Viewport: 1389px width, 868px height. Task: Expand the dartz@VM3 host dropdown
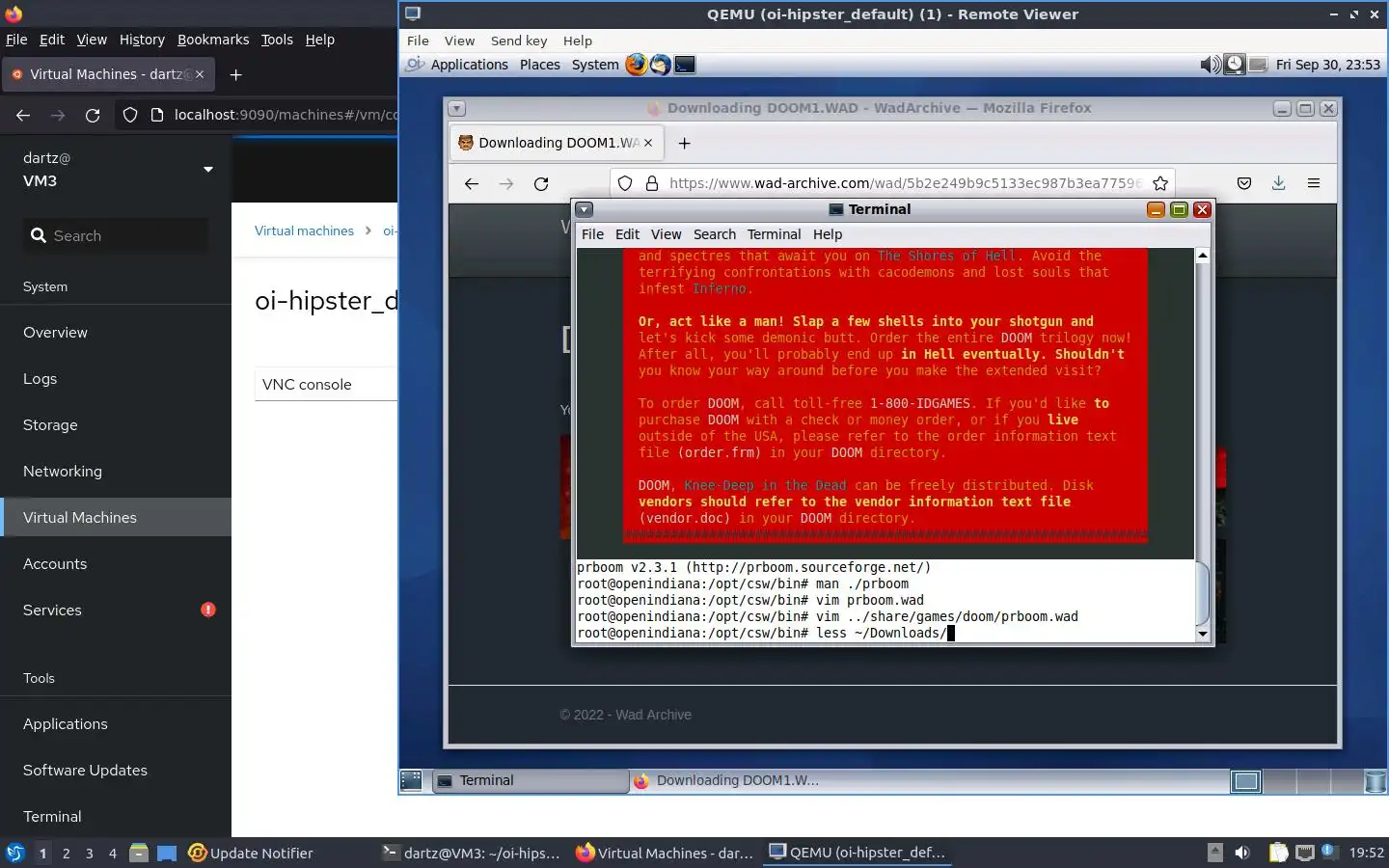208,170
